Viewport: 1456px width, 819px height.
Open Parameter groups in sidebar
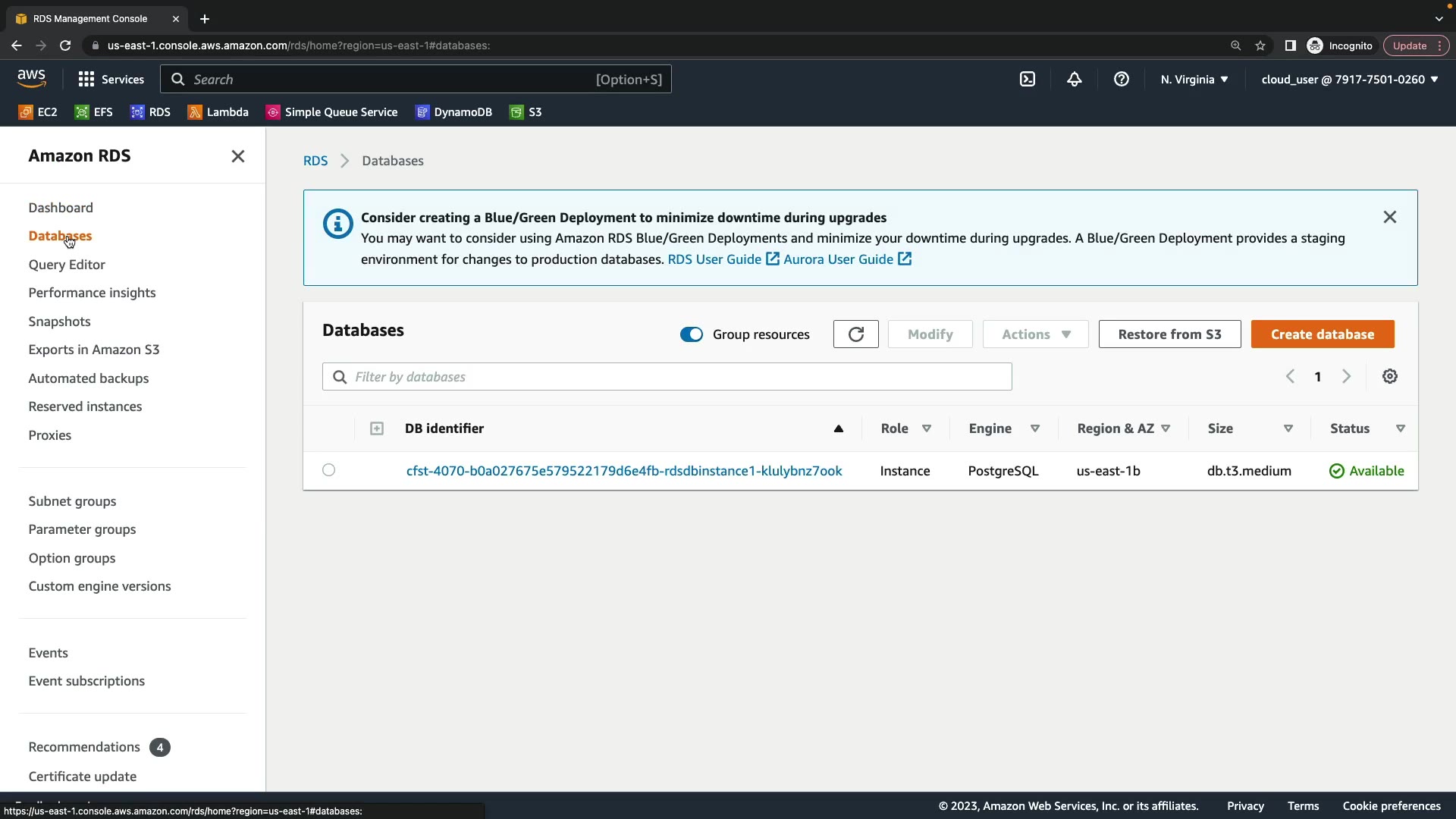click(82, 529)
